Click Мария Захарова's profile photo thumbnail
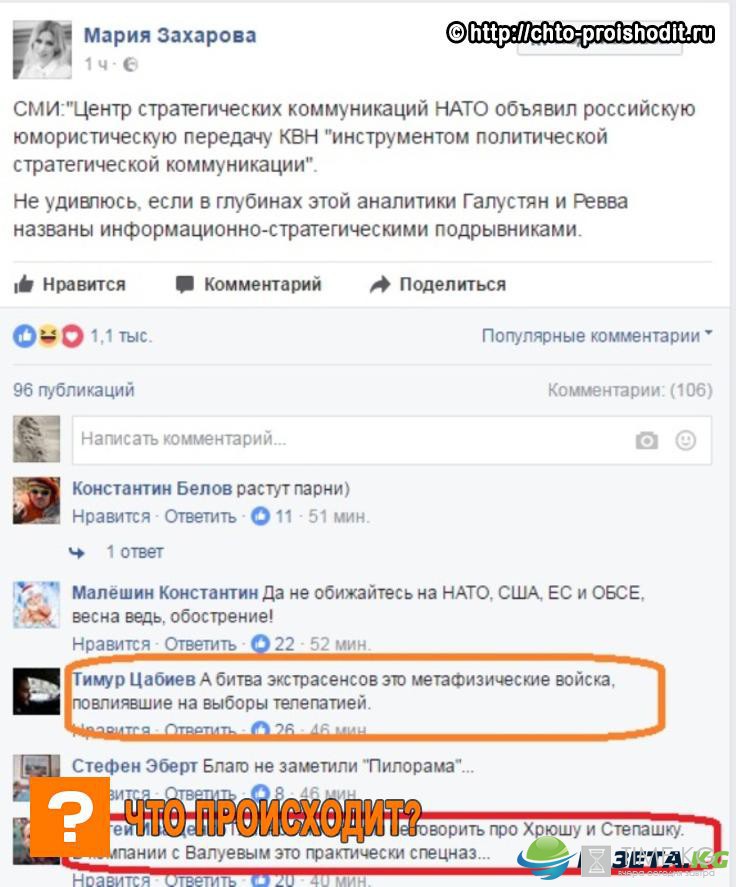Image resolution: width=736 pixels, height=887 pixels. (42, 49)
